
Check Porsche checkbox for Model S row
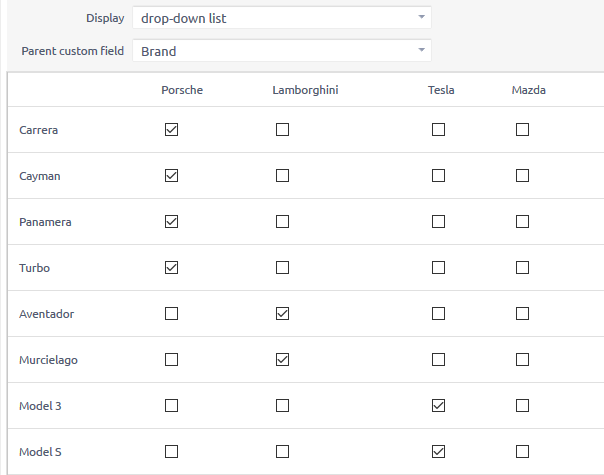click(171, 452)
